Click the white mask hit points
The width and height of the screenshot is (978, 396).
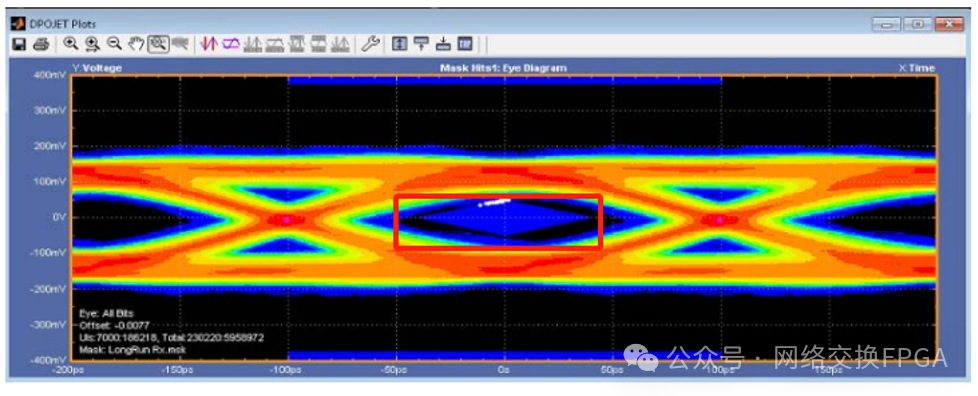tap(494, 202)
